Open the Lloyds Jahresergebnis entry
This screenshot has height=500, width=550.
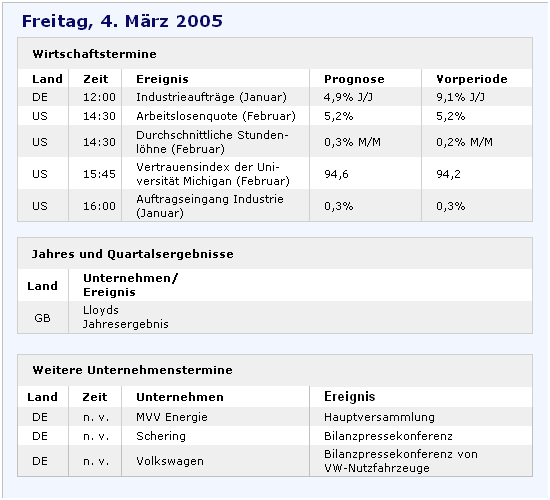pos(126,317)
